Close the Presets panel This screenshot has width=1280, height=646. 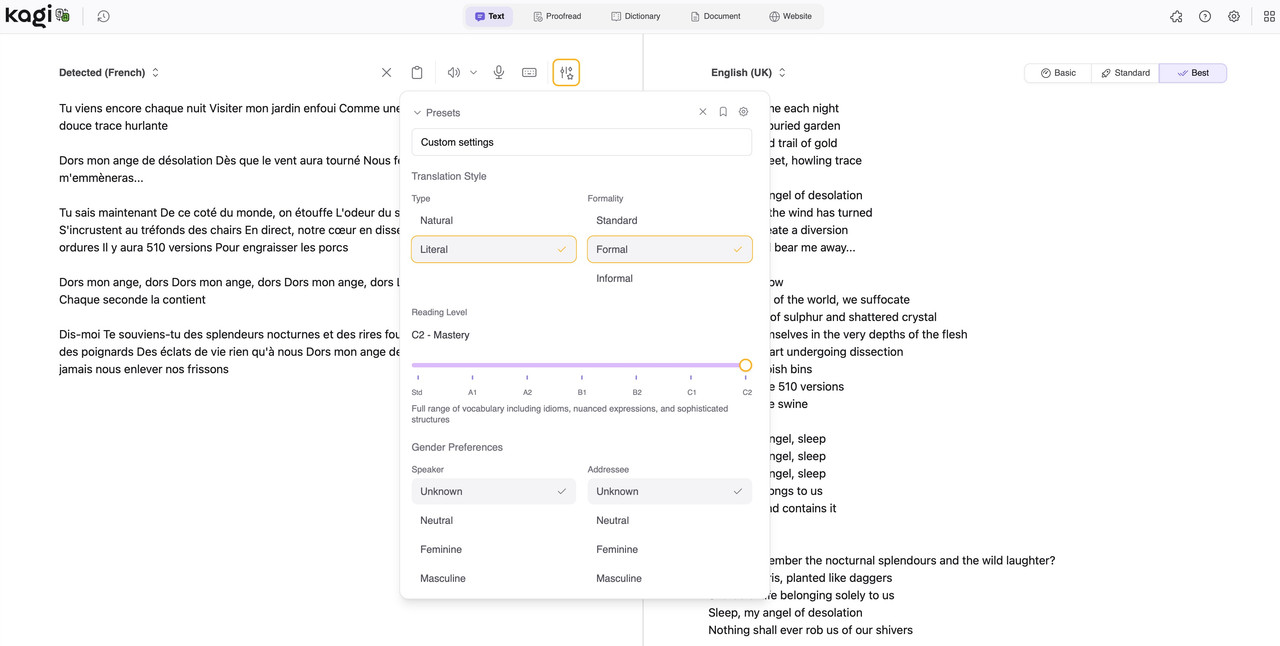coord(703,112)
